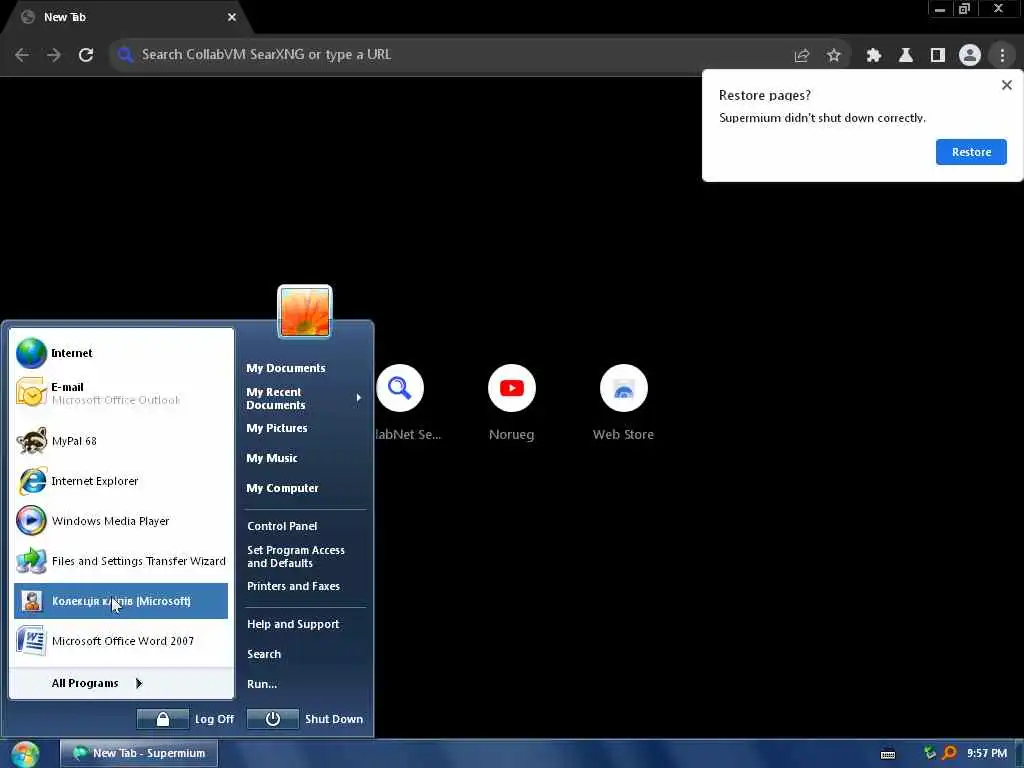This screenshot has width=1024, height=768.
Task: Open My Music
Action: point(272,458)
